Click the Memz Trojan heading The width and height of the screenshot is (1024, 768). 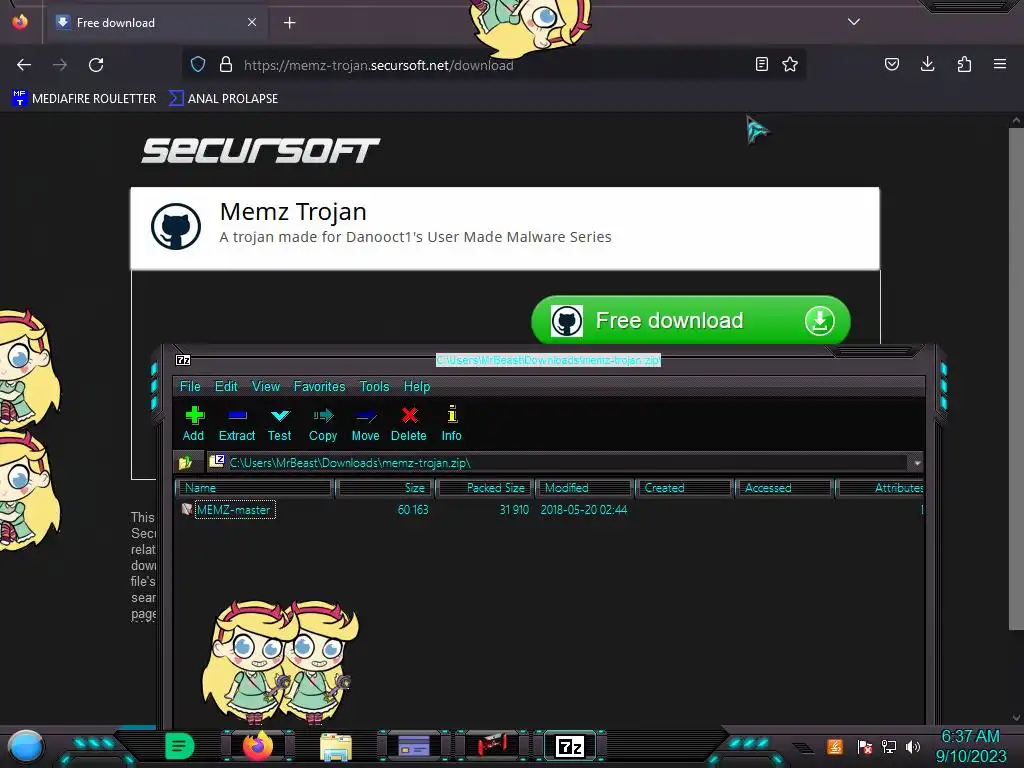[x=293, y=212]
